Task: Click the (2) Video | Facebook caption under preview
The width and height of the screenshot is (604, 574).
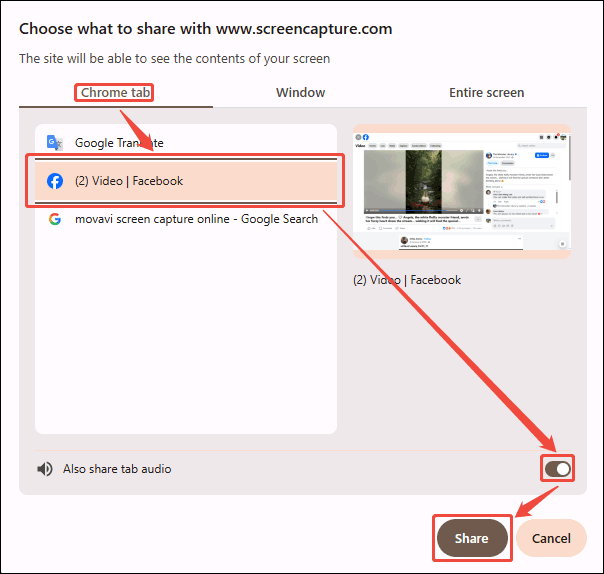Action: point(407,280)
